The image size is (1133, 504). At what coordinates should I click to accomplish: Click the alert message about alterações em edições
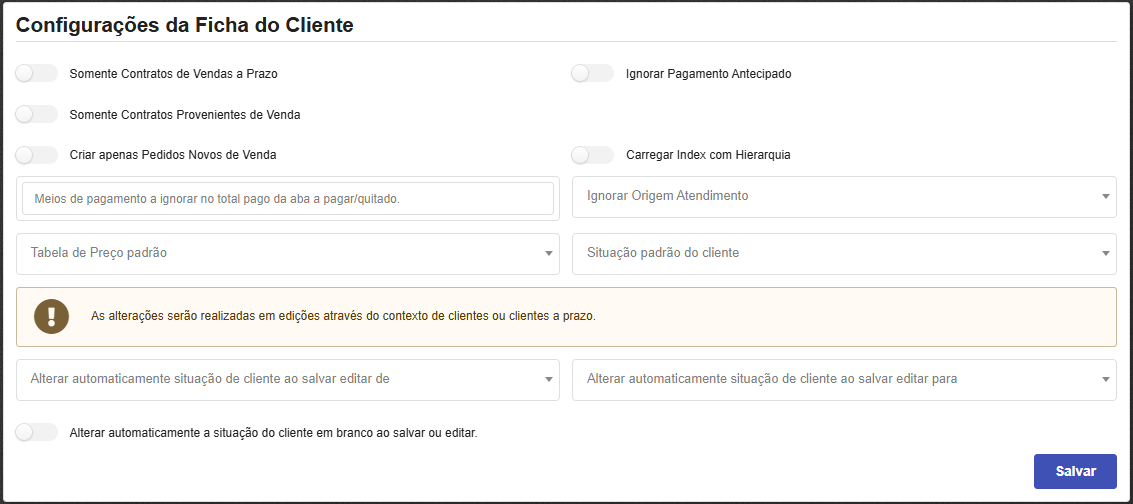343,316
